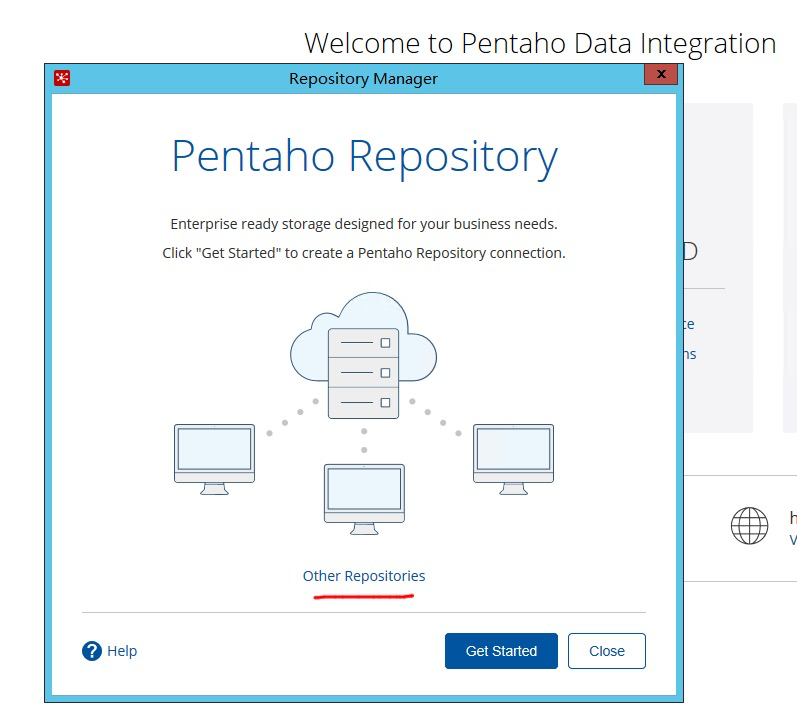Click the blue question mark help icon
Image resolution: width=797 pixels, height=728 pixels.
pos(92,651)
